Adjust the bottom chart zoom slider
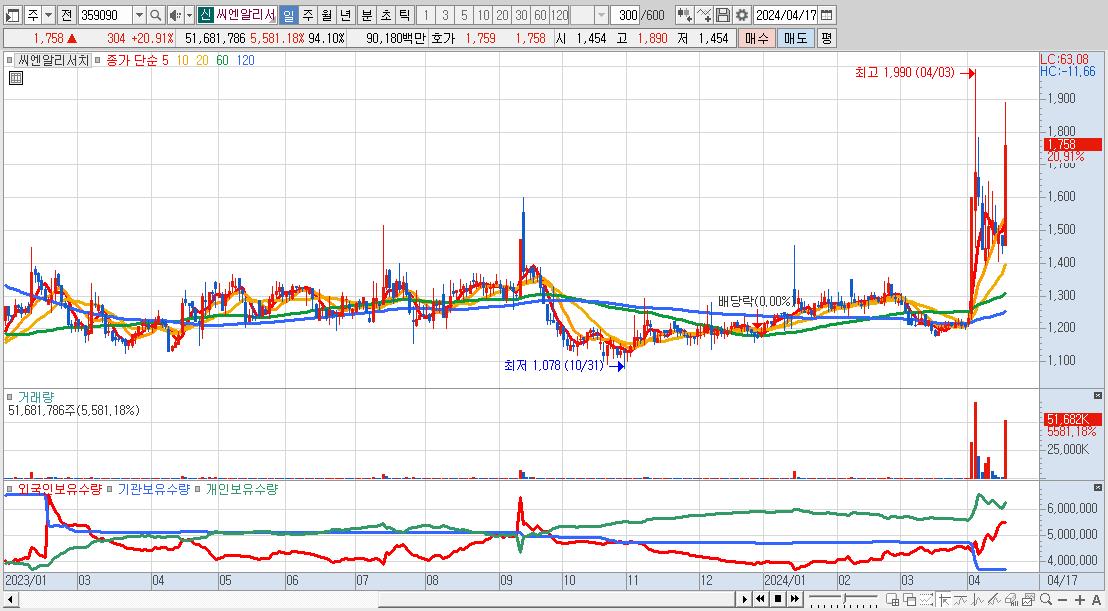This screenshot has width=1108, height=611. pyautogui.click(x=844, y=600)
